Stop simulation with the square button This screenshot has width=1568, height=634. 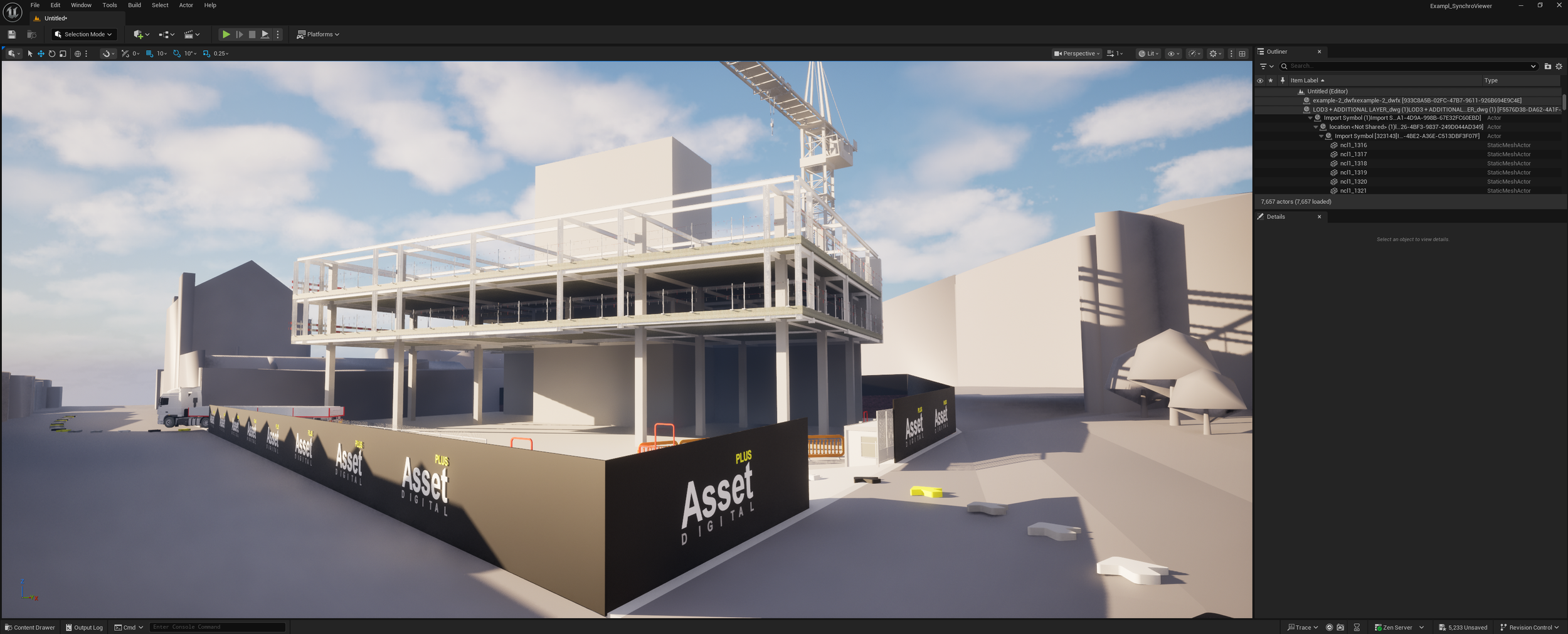252,34
